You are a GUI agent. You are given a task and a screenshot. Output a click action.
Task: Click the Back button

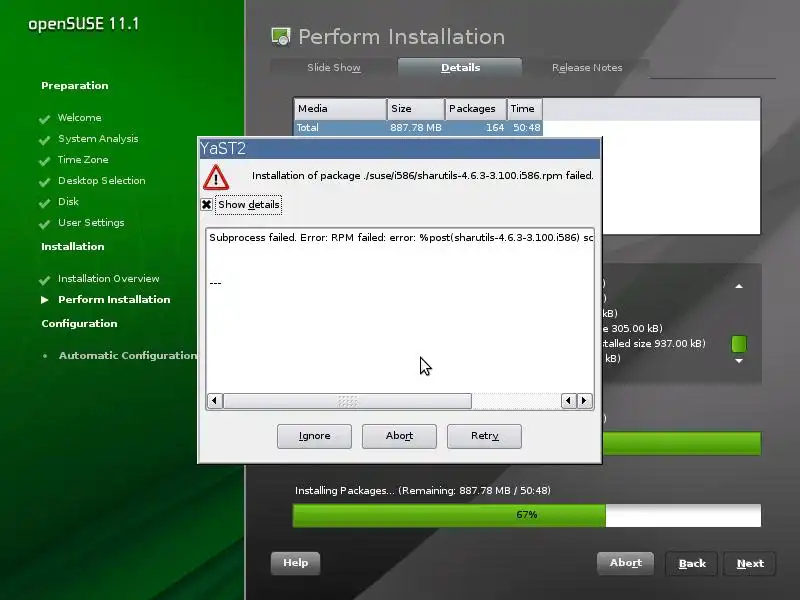click(x=692, y=563)
